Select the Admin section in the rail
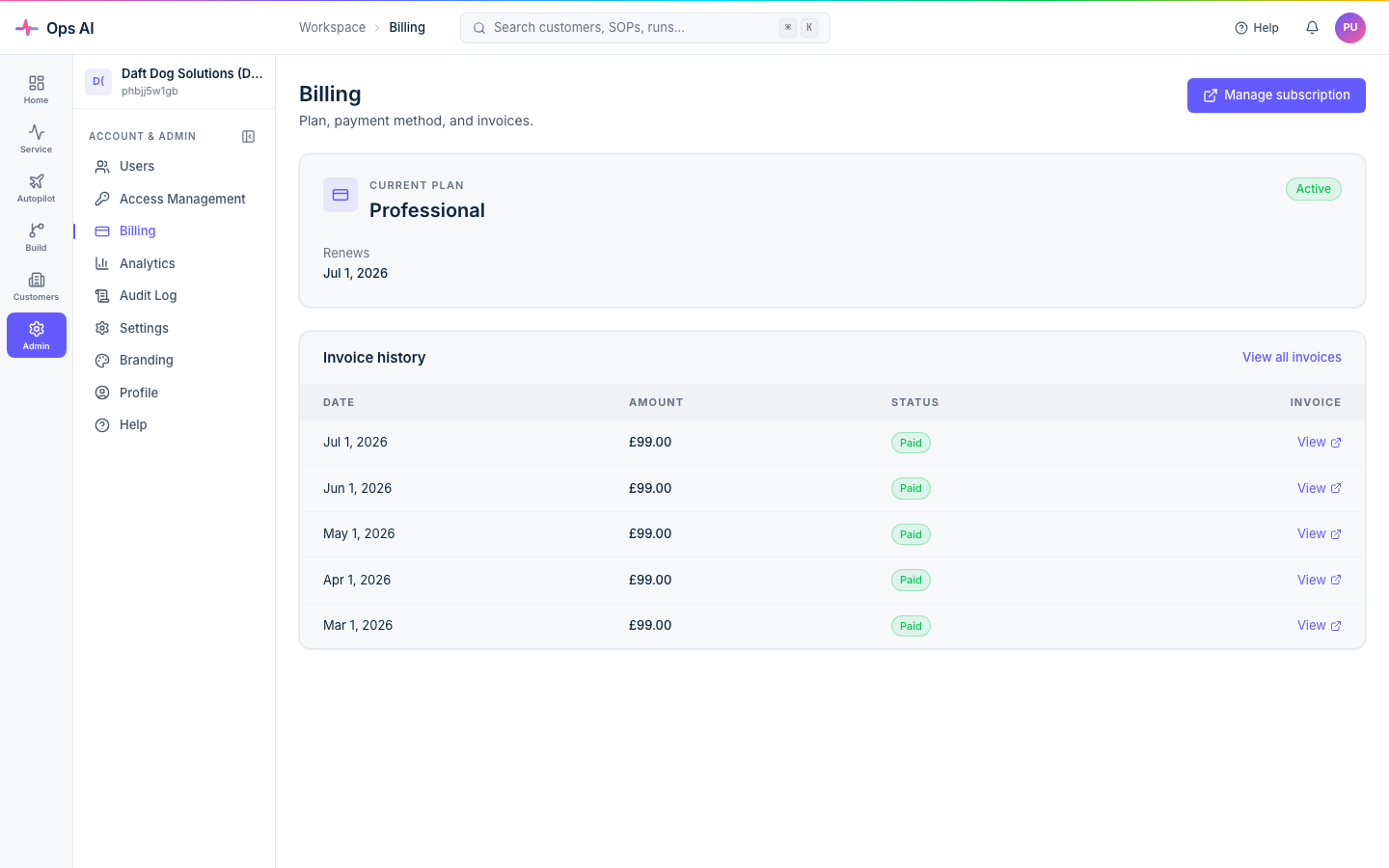This screenshot has height=868, width=1389. tap(37, 336)
